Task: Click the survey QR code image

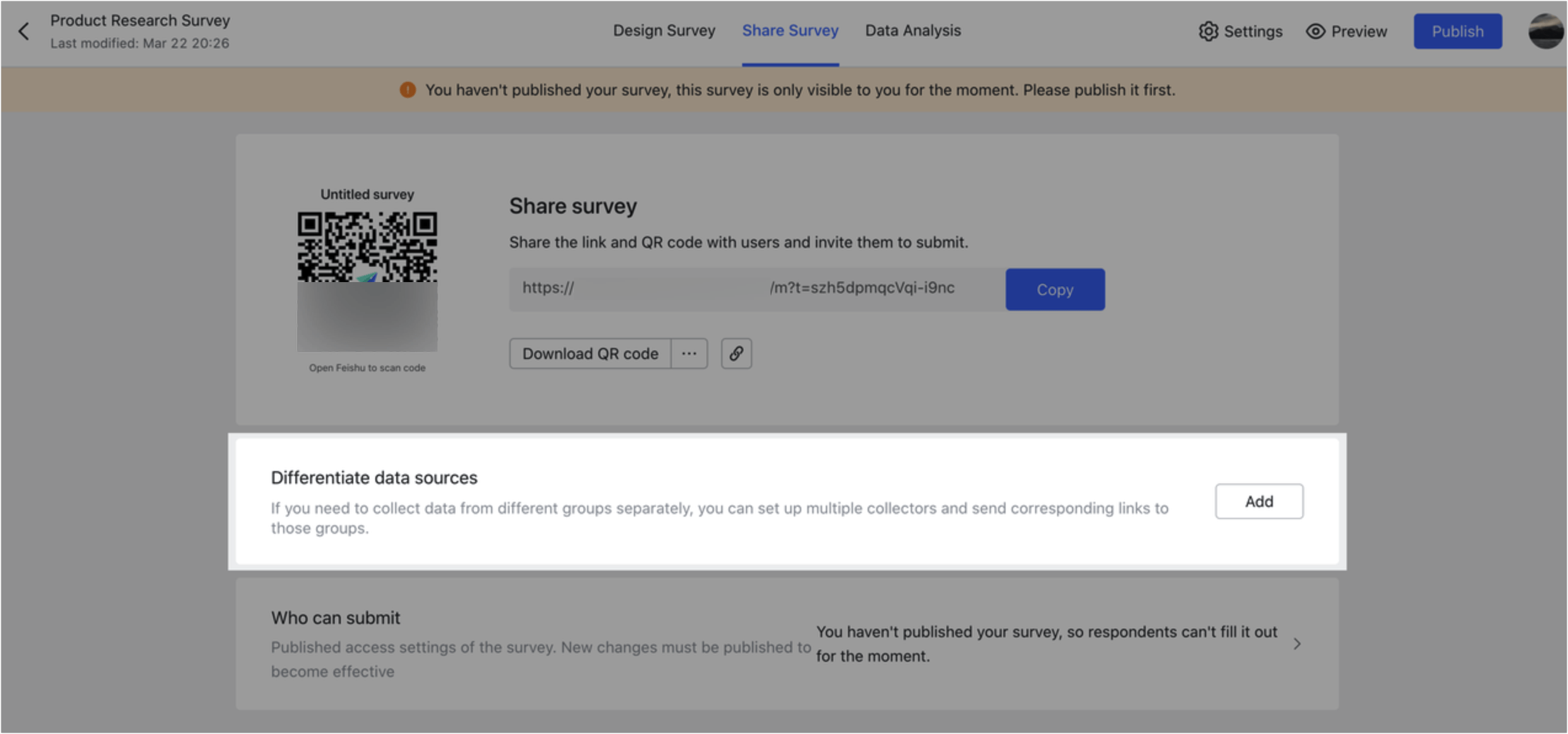Action: point(367,282)
